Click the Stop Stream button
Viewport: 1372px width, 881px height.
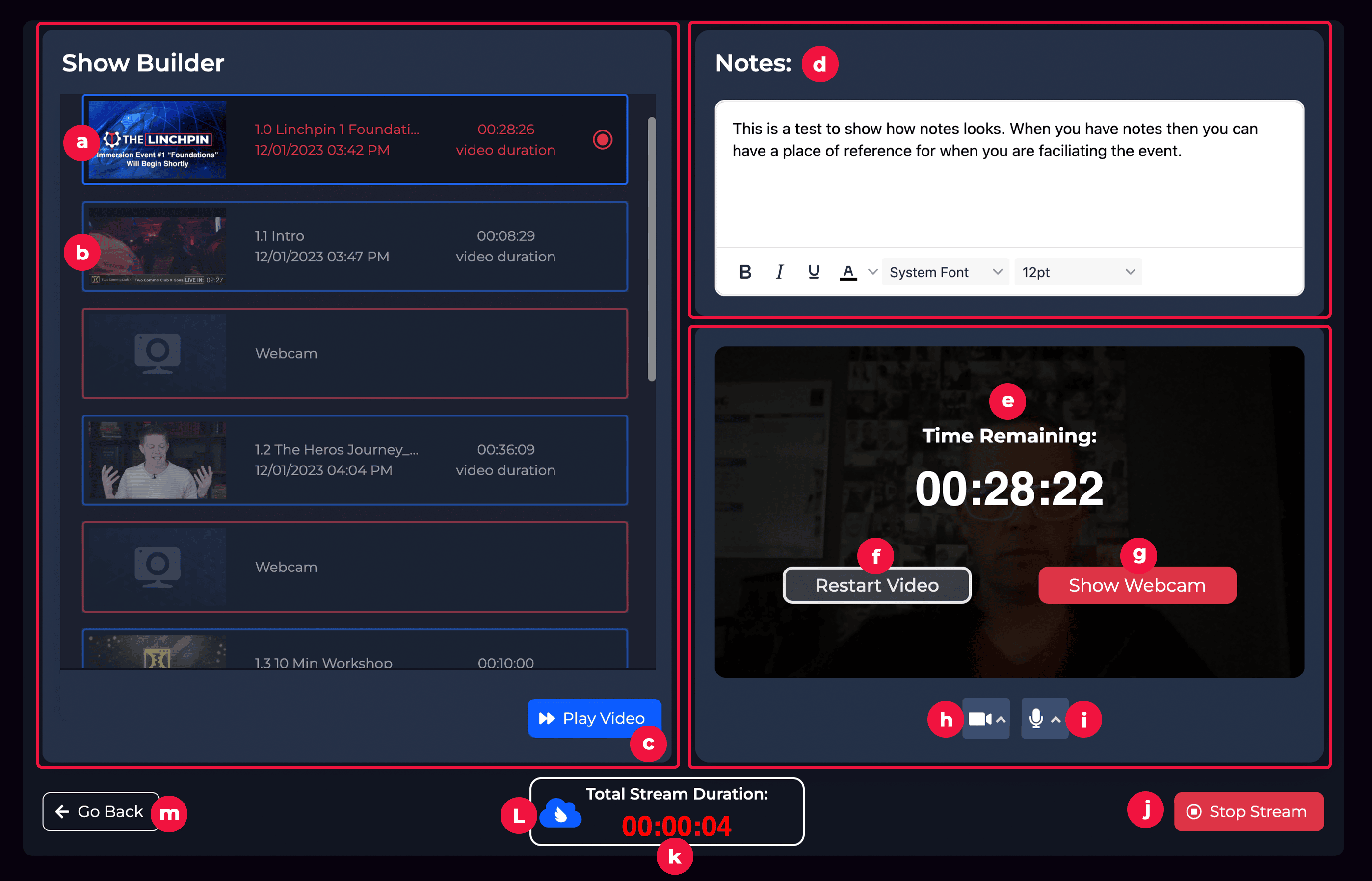1248,811
